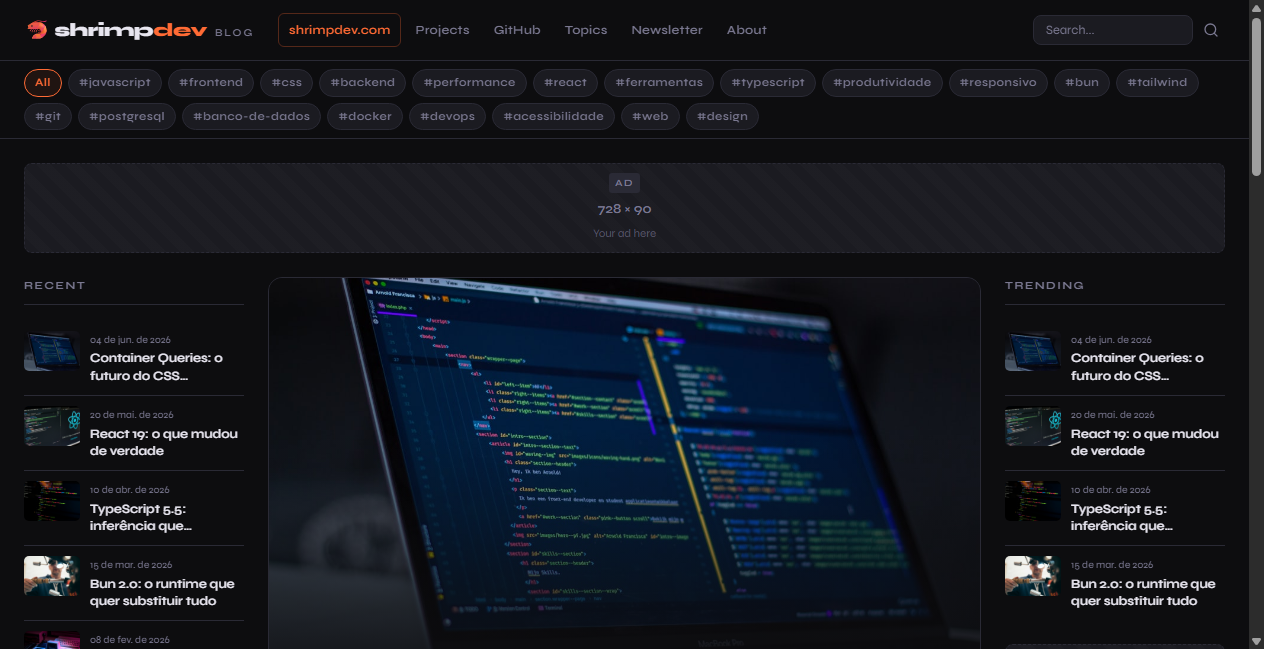This screenshot has width=1264, height=649.
Task: Open TypeScript 5.5 title in Trending
Action: (1121, 517)
